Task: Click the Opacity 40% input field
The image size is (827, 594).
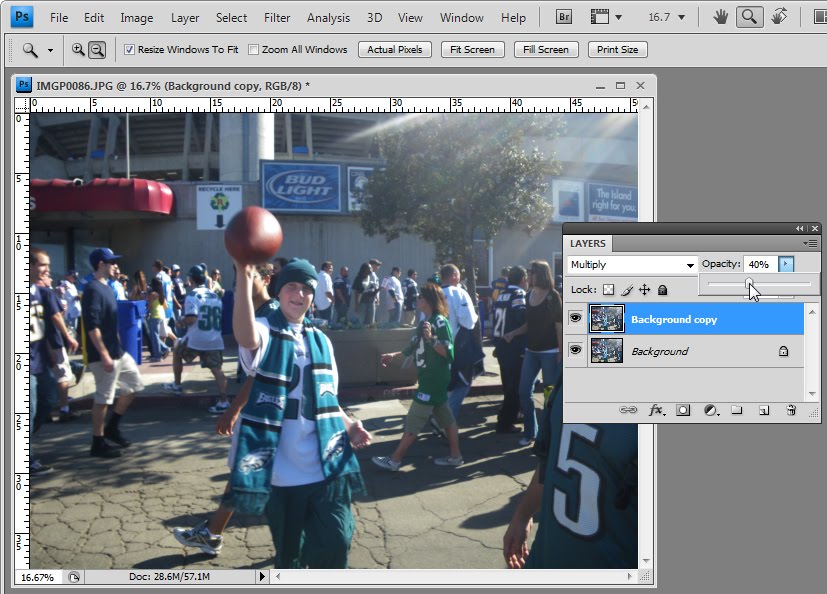Action: pyautogui.click(x=761, y=264)
